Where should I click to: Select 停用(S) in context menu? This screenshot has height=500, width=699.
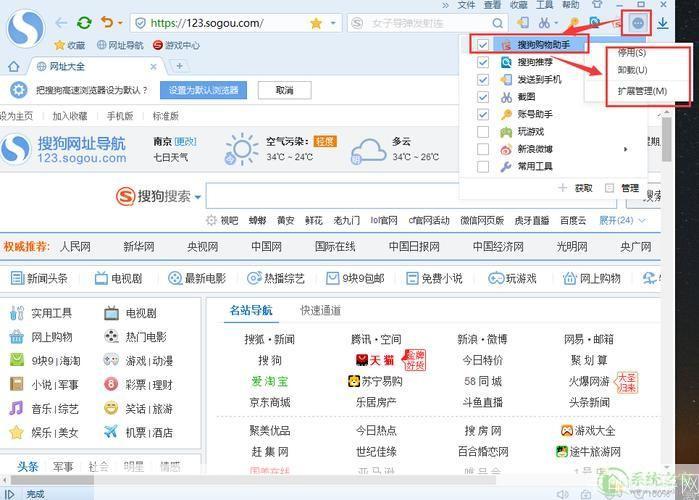[632, 53]
